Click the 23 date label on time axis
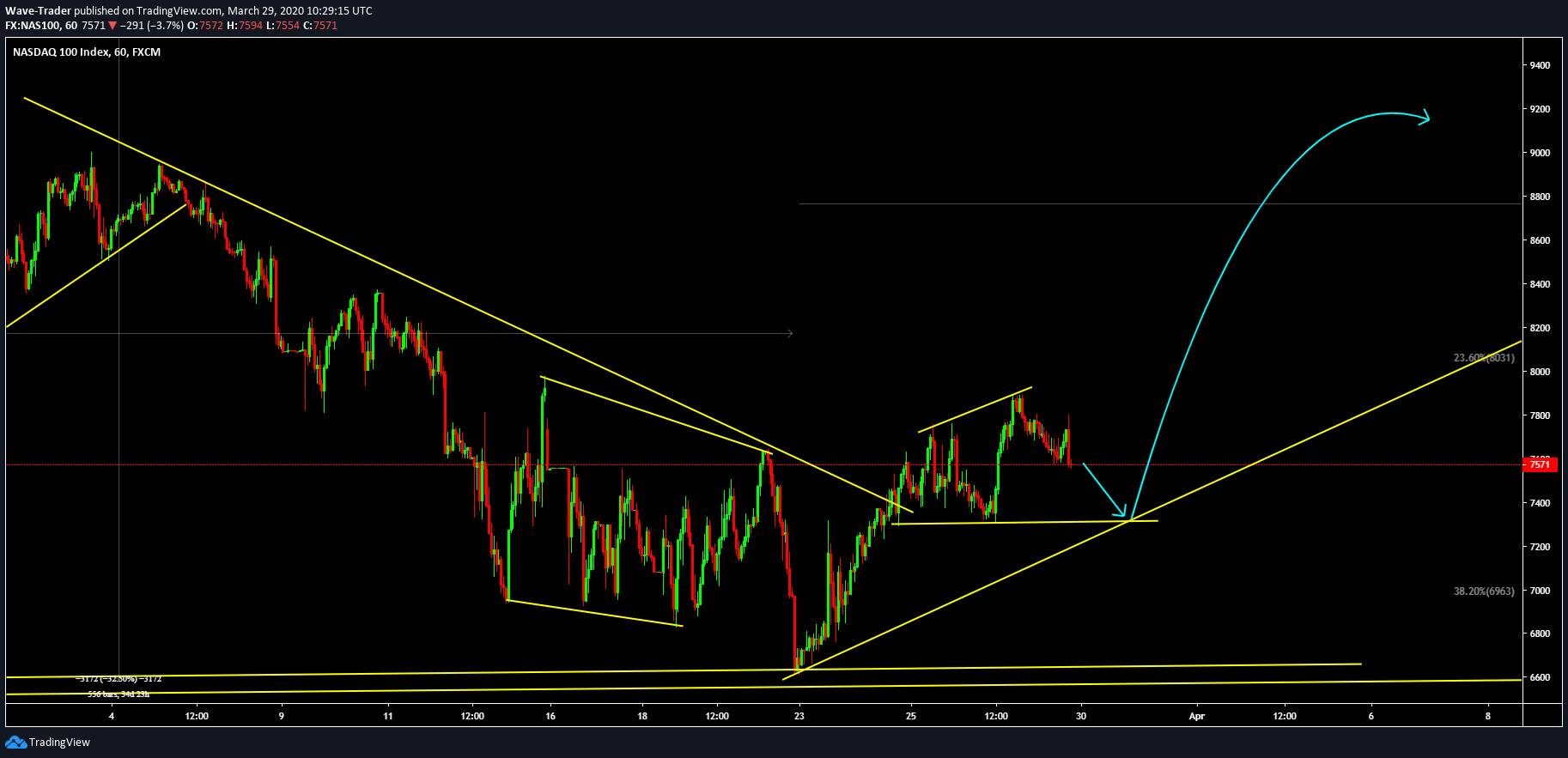 click(799, 717)
